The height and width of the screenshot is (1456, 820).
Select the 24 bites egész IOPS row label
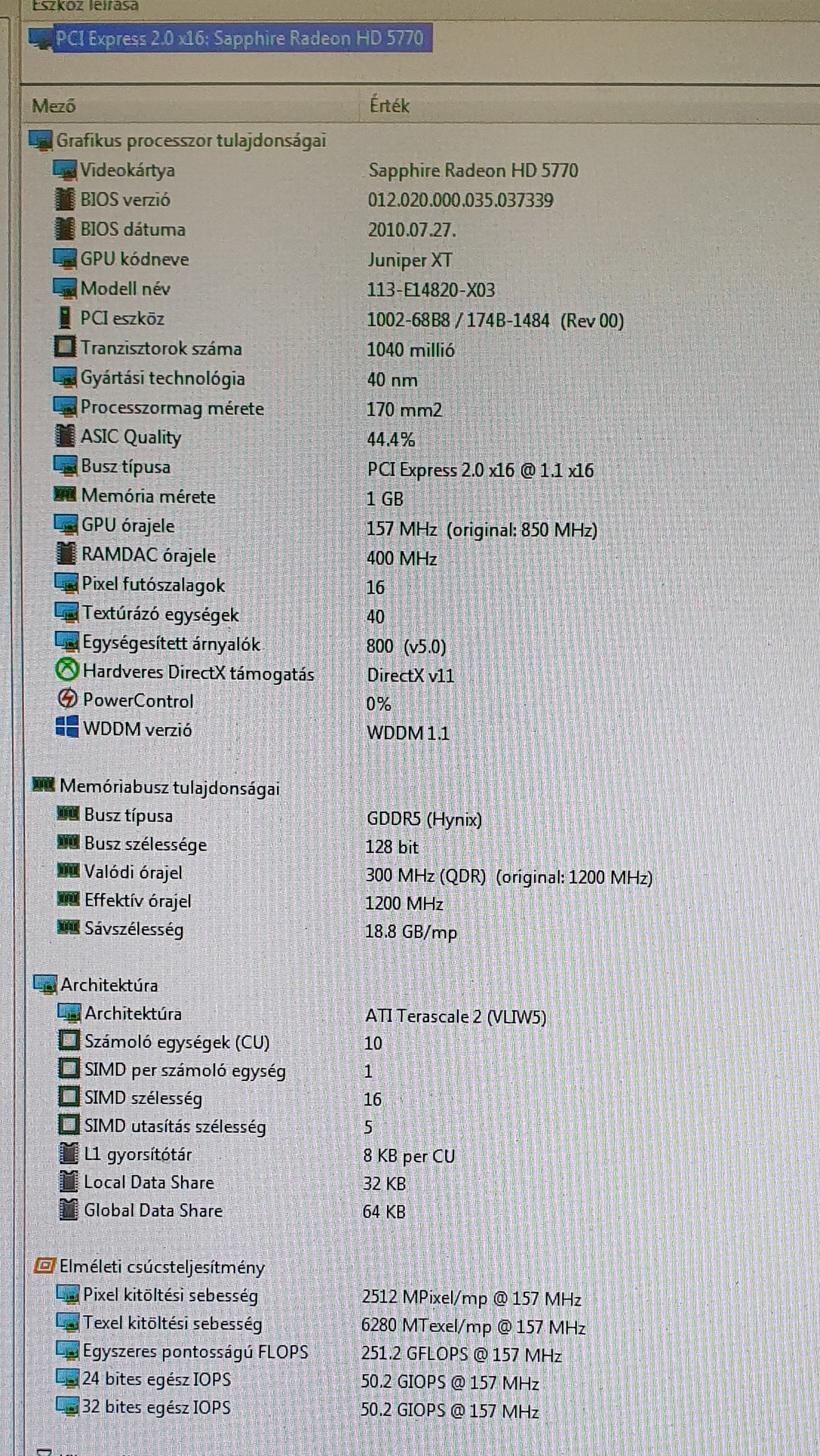tap(156, 1379)
